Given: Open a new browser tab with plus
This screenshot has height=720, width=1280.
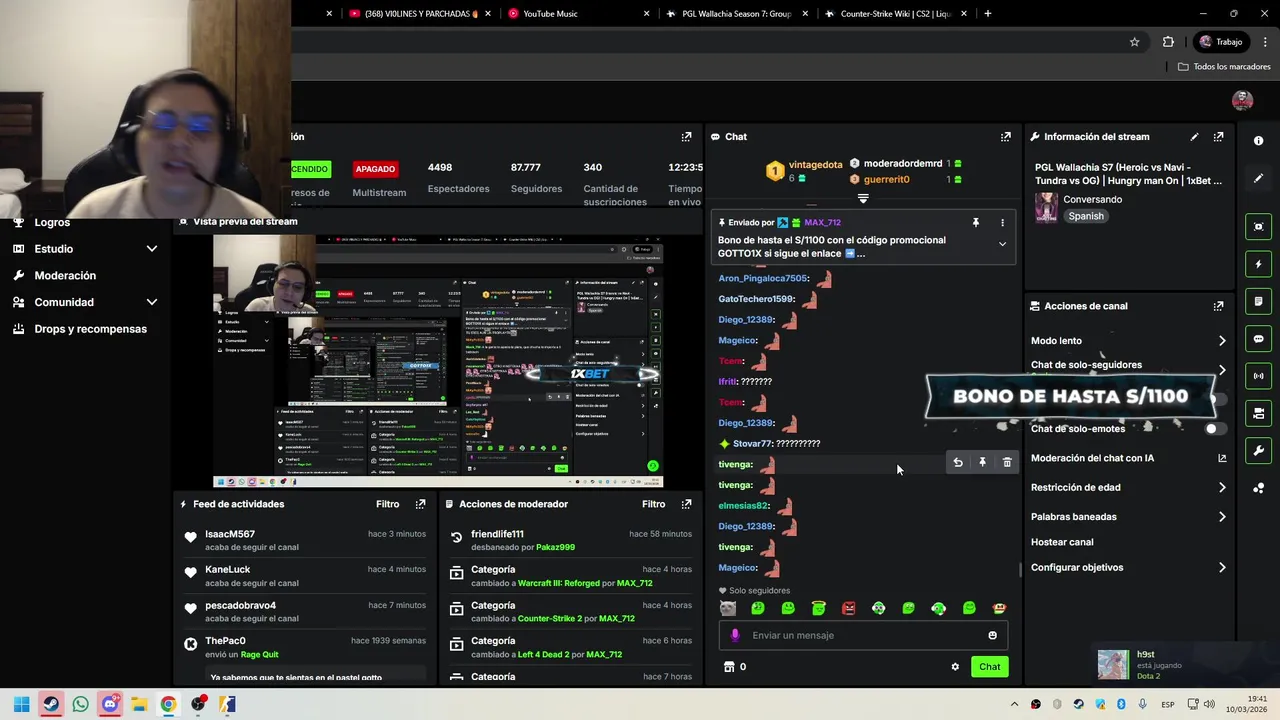Looking at the screenshot, I should pyautogui.click(x=987, y=14).
